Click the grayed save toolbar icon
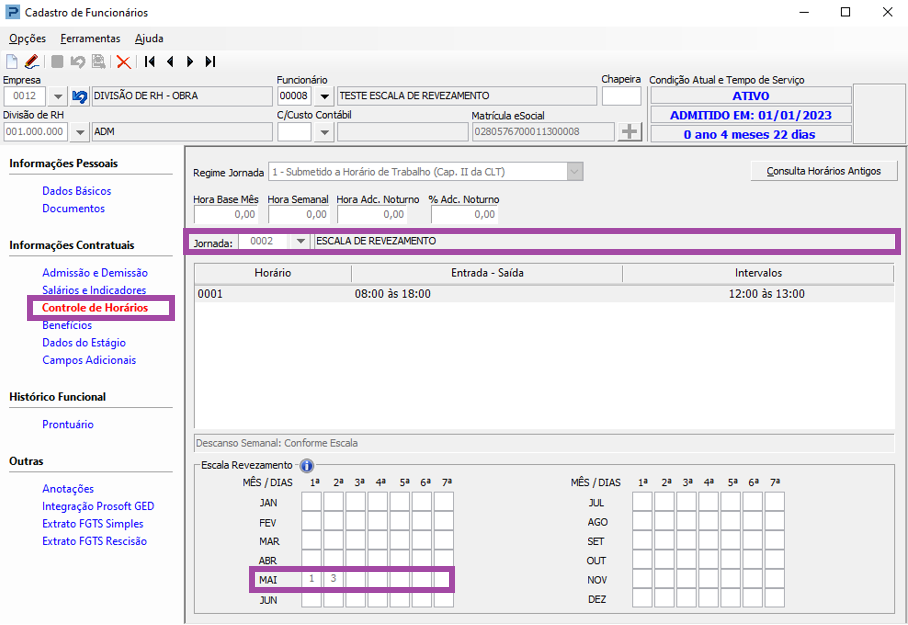This screenshot has width=908, height=625. coord(57,61)
